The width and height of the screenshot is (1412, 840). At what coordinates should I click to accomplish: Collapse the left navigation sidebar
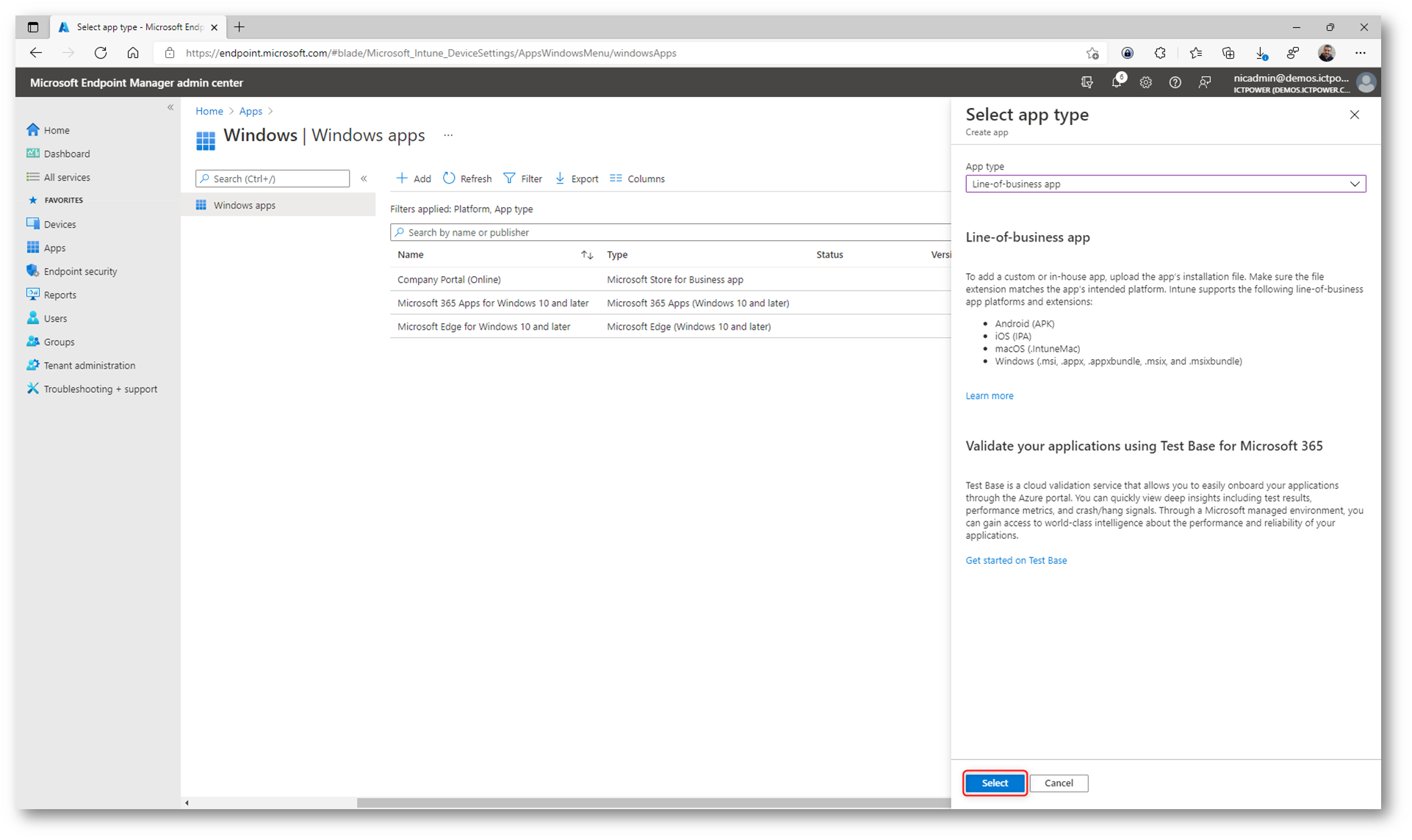(x=170, y=107)
